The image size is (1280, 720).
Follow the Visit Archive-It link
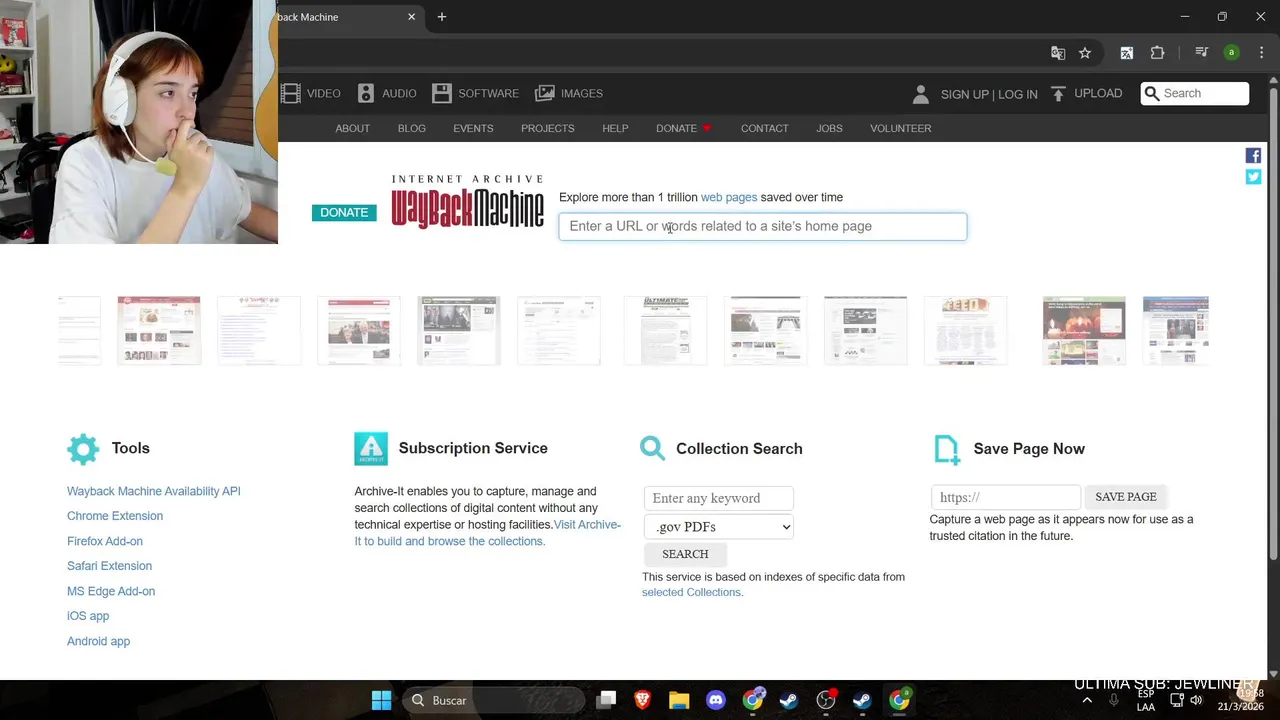pyautogui.click(x=488, y=533)
